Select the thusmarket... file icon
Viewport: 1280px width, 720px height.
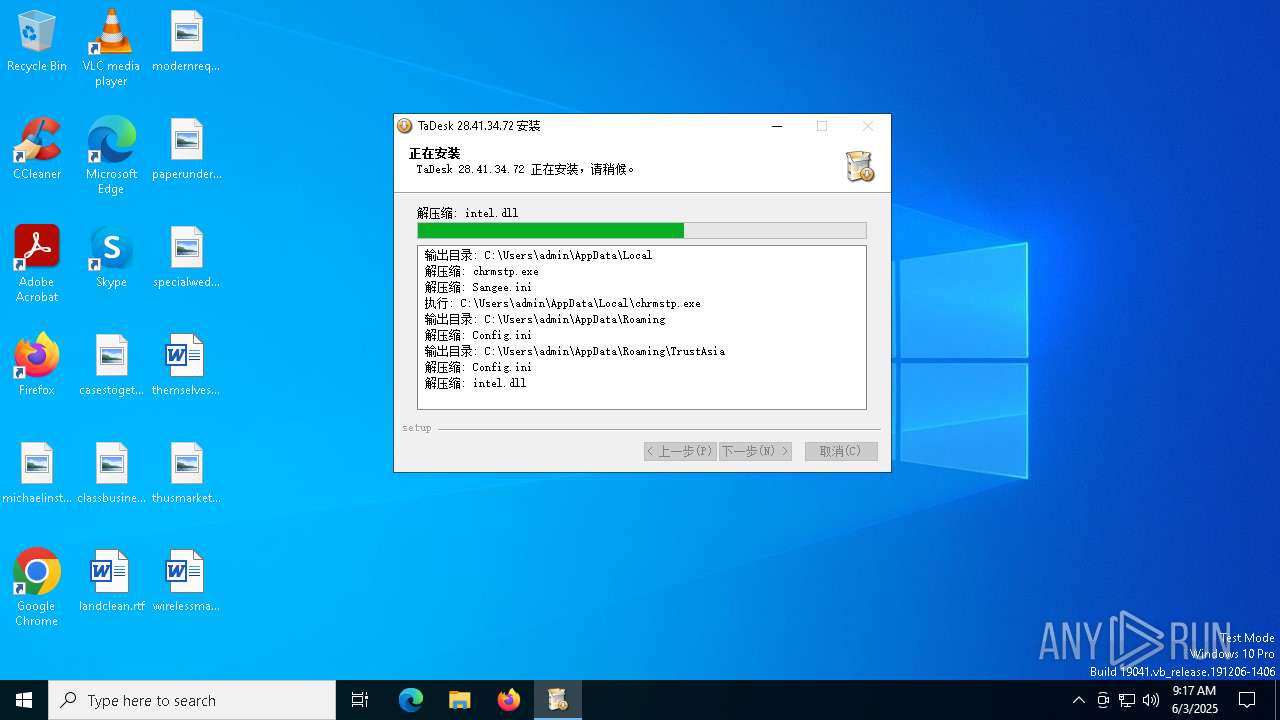pyautogui.click(x=186, y=473)
